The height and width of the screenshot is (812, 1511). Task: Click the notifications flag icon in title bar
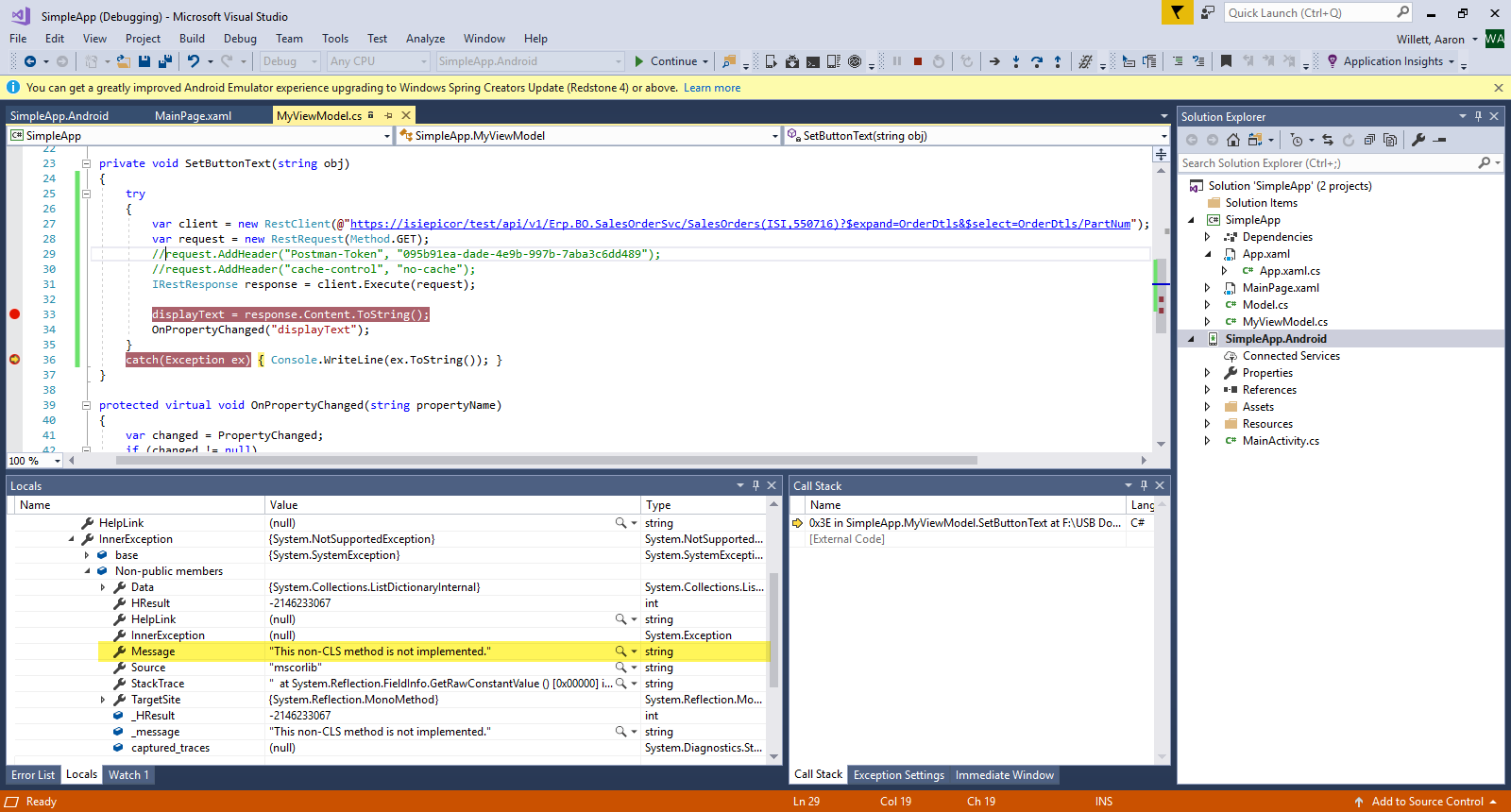click(1177, 12)
